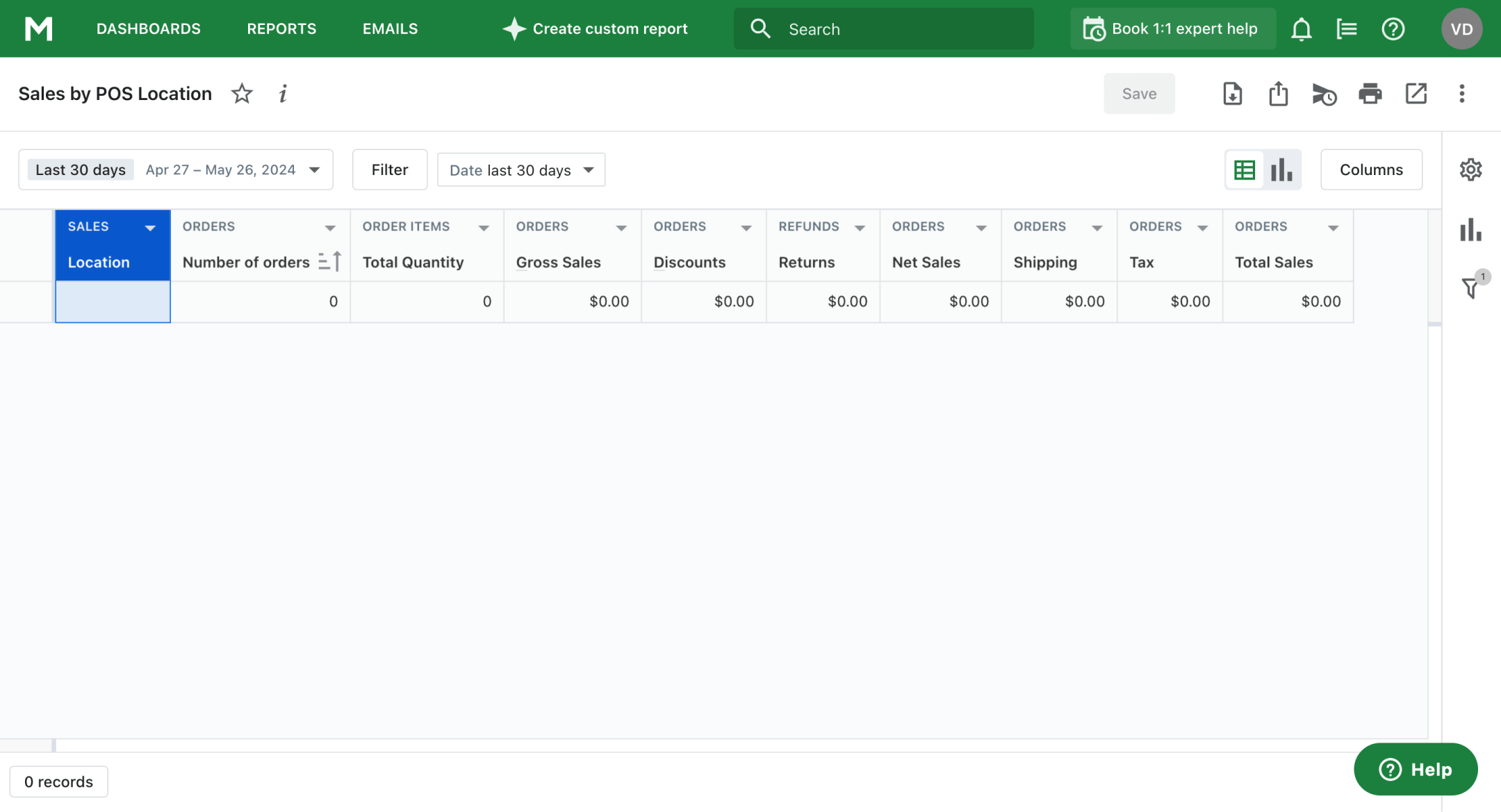Open notifications bell

(1301, 29)
